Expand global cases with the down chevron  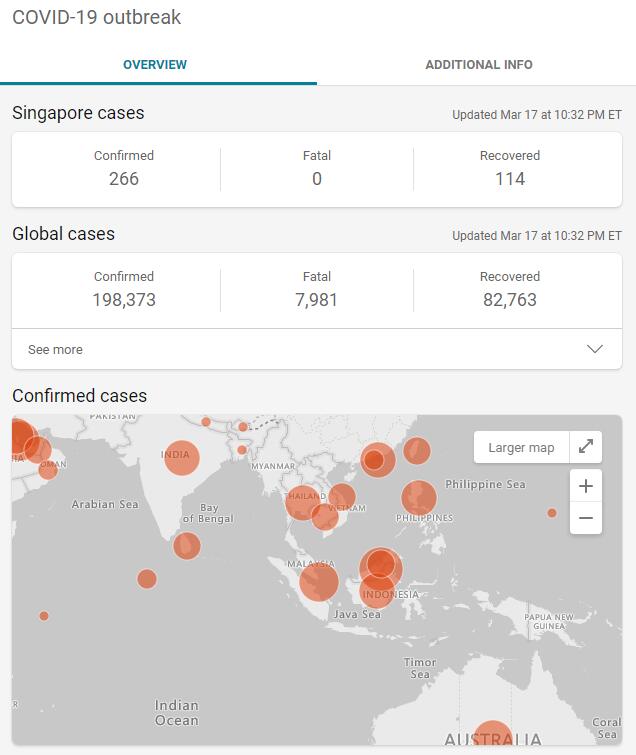click(595, 350)
